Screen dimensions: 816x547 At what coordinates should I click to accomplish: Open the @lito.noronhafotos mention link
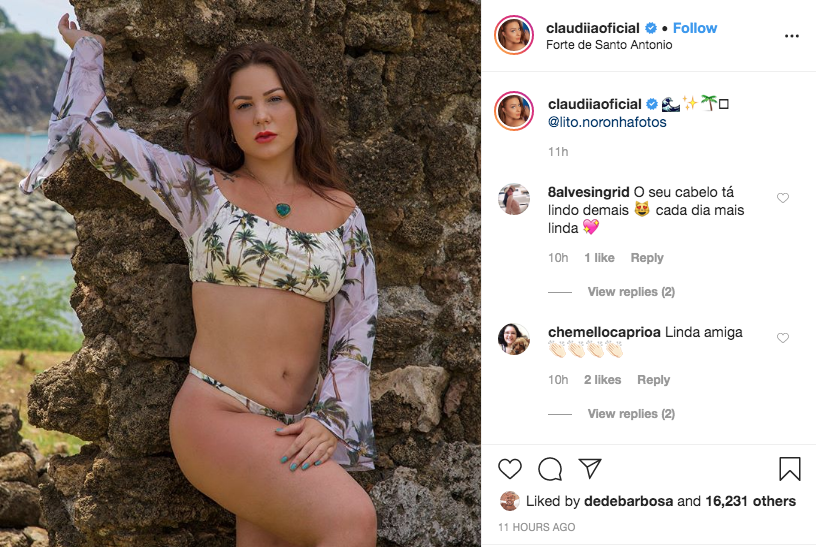pyautogui.click(x=607, y=122)
